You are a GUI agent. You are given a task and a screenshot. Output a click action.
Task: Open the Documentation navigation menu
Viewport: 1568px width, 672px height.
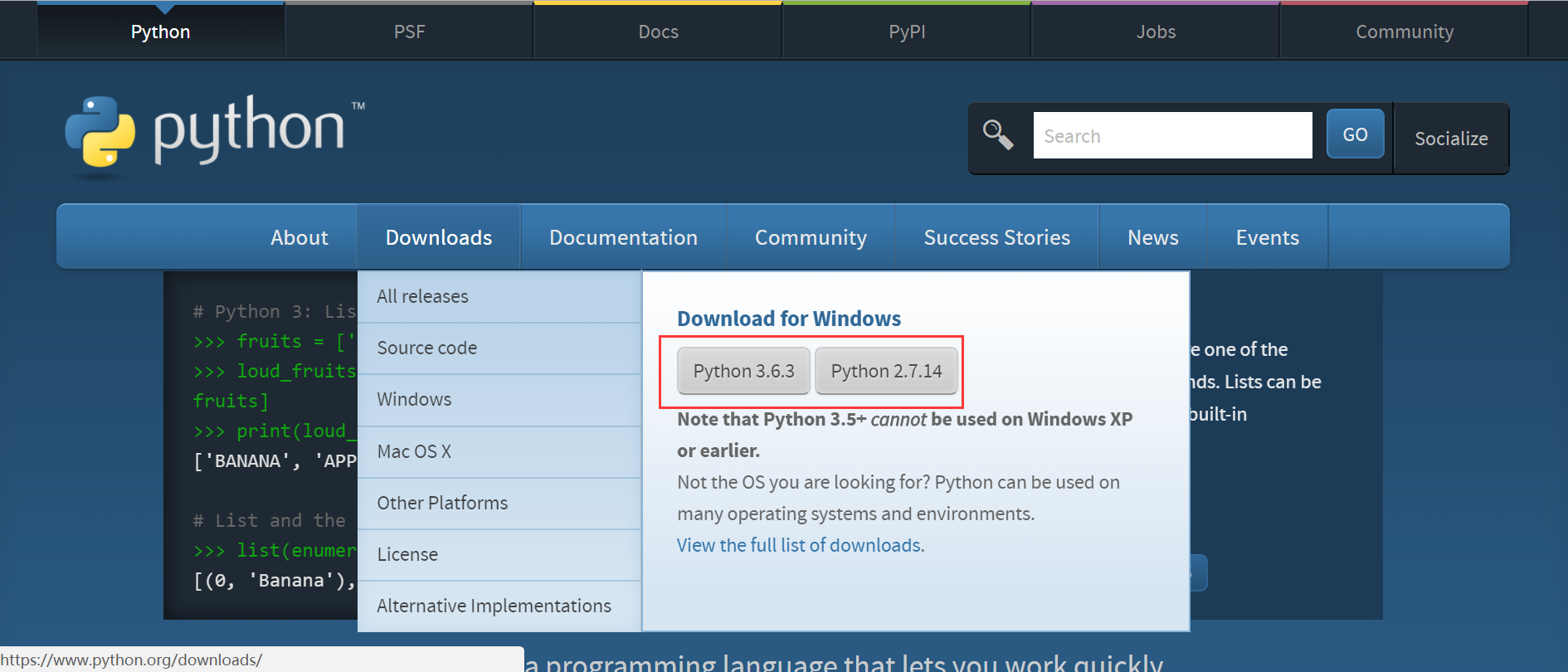pyautogui.click(x=623, y=237)
